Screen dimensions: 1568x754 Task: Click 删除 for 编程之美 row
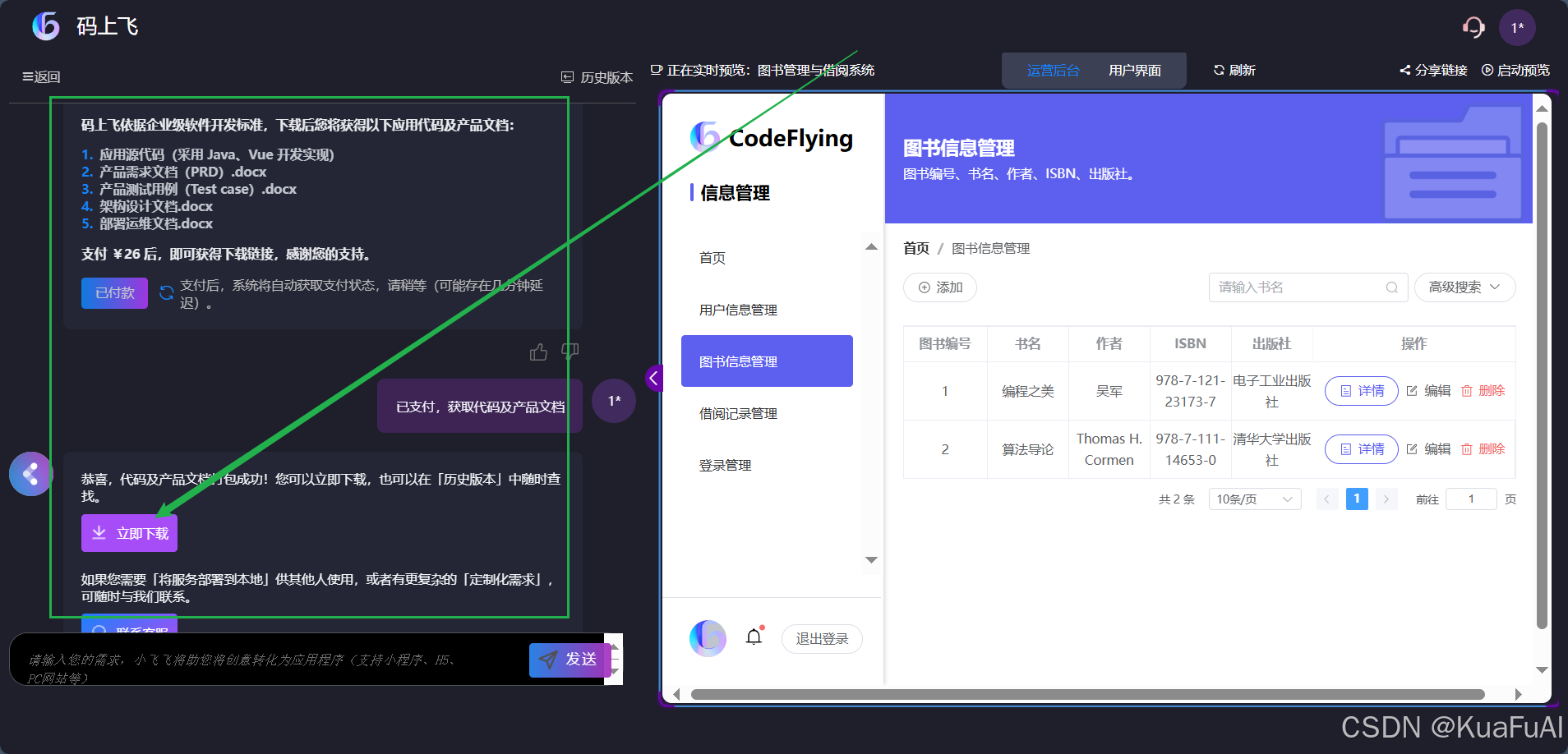tap(1483, 391)
